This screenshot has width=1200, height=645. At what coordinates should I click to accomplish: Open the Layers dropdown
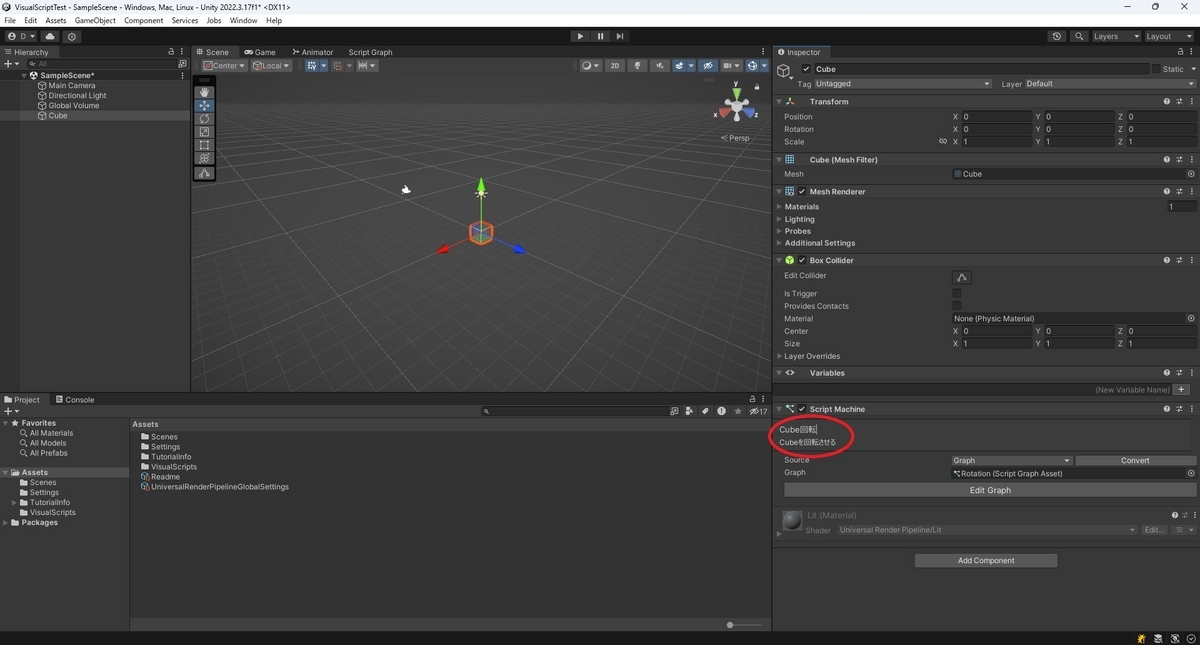point(1115,36)
